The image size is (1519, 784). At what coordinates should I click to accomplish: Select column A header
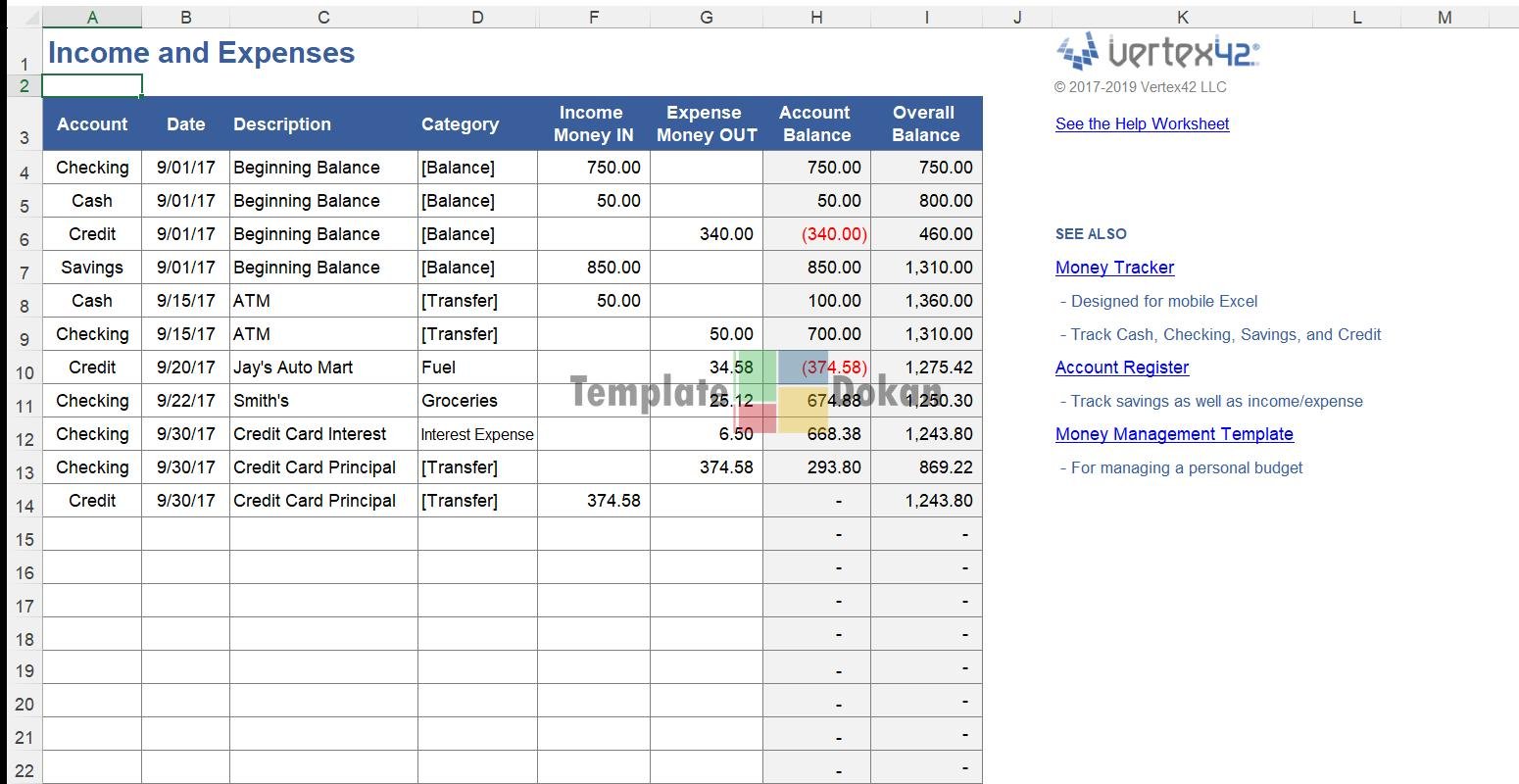[x=92, y=17]
